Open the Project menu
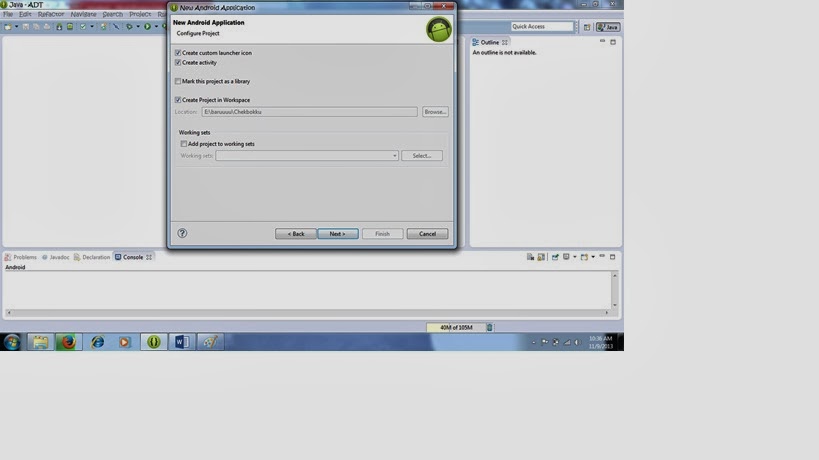 [x=140, y=14]
